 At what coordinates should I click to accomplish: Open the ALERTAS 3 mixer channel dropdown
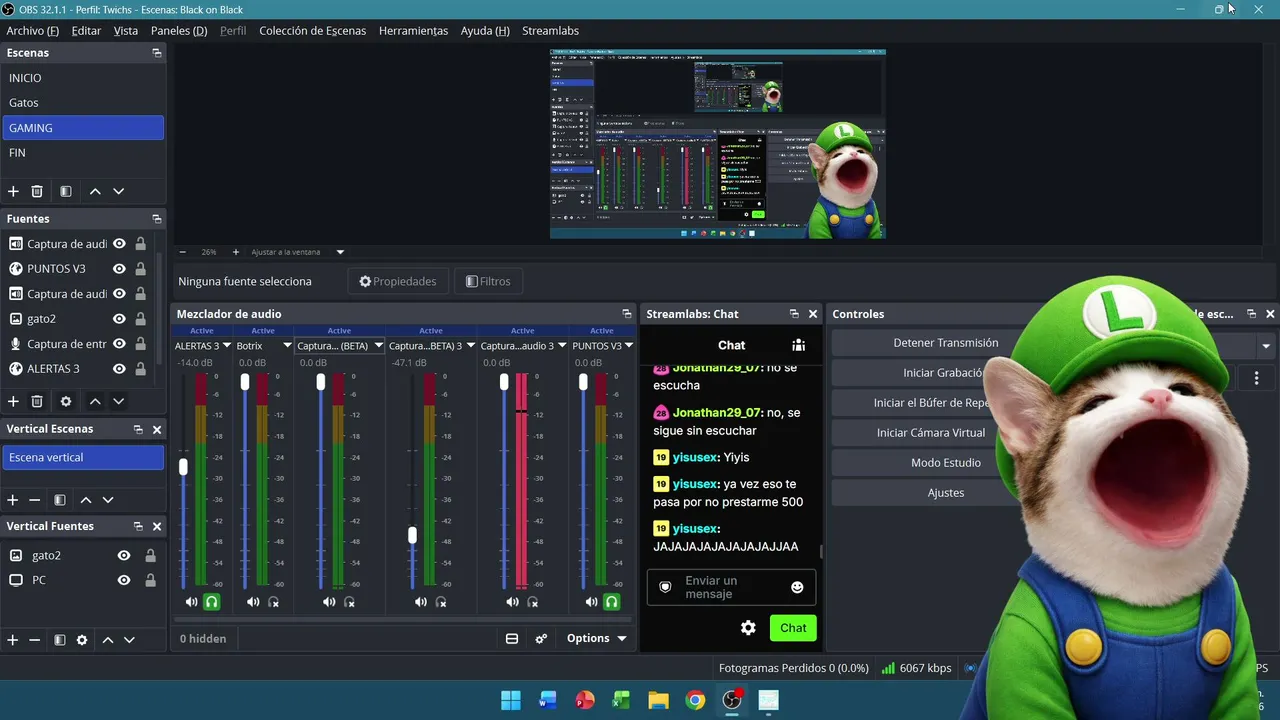[226, 346]
